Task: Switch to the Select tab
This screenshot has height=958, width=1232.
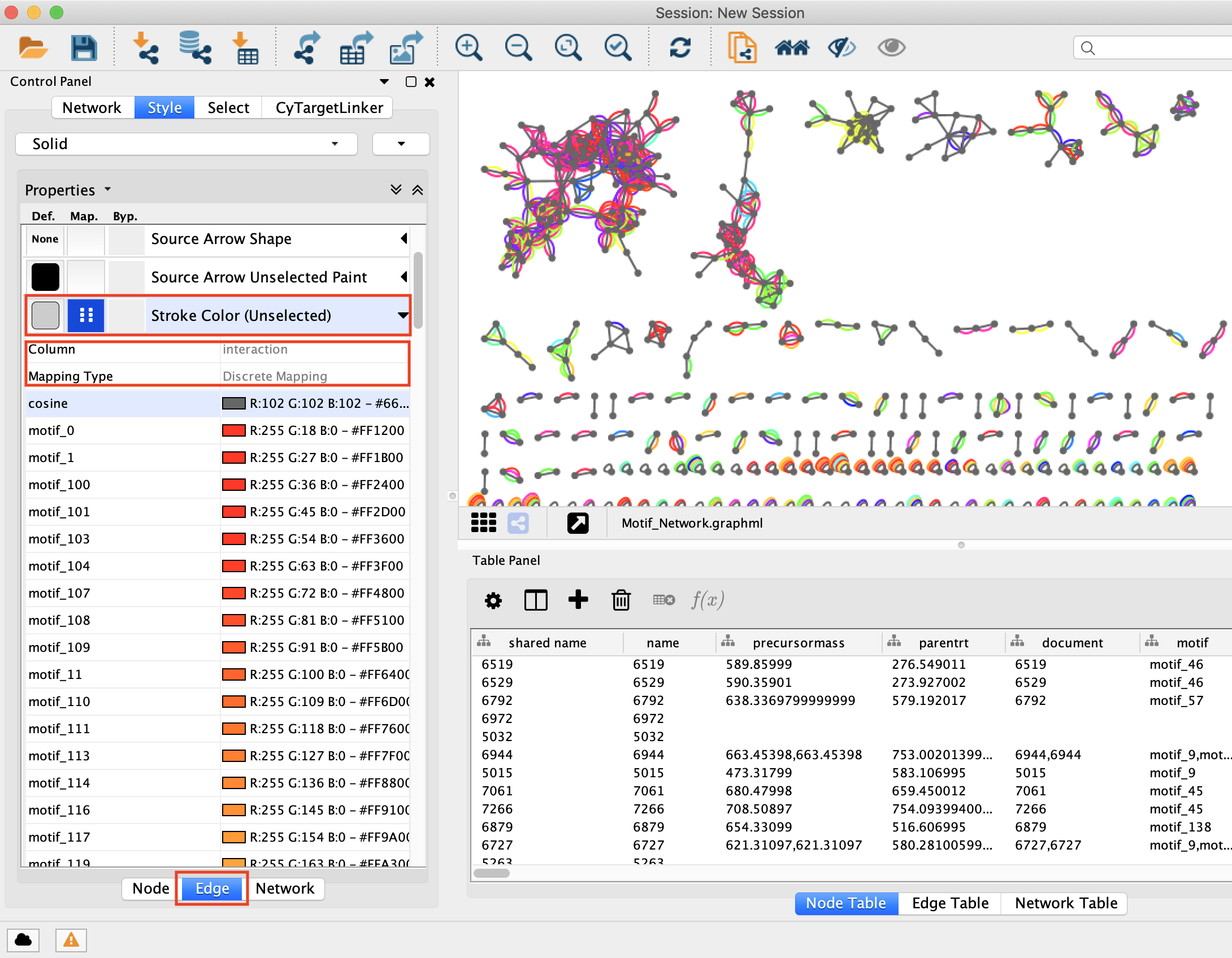Action: 228,107
